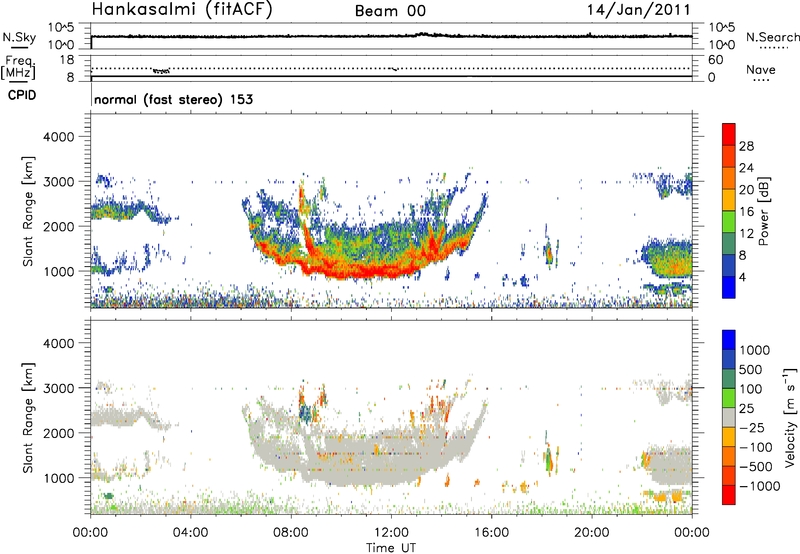Click the '10^0' tick next to N.Search

click(721, 45)
